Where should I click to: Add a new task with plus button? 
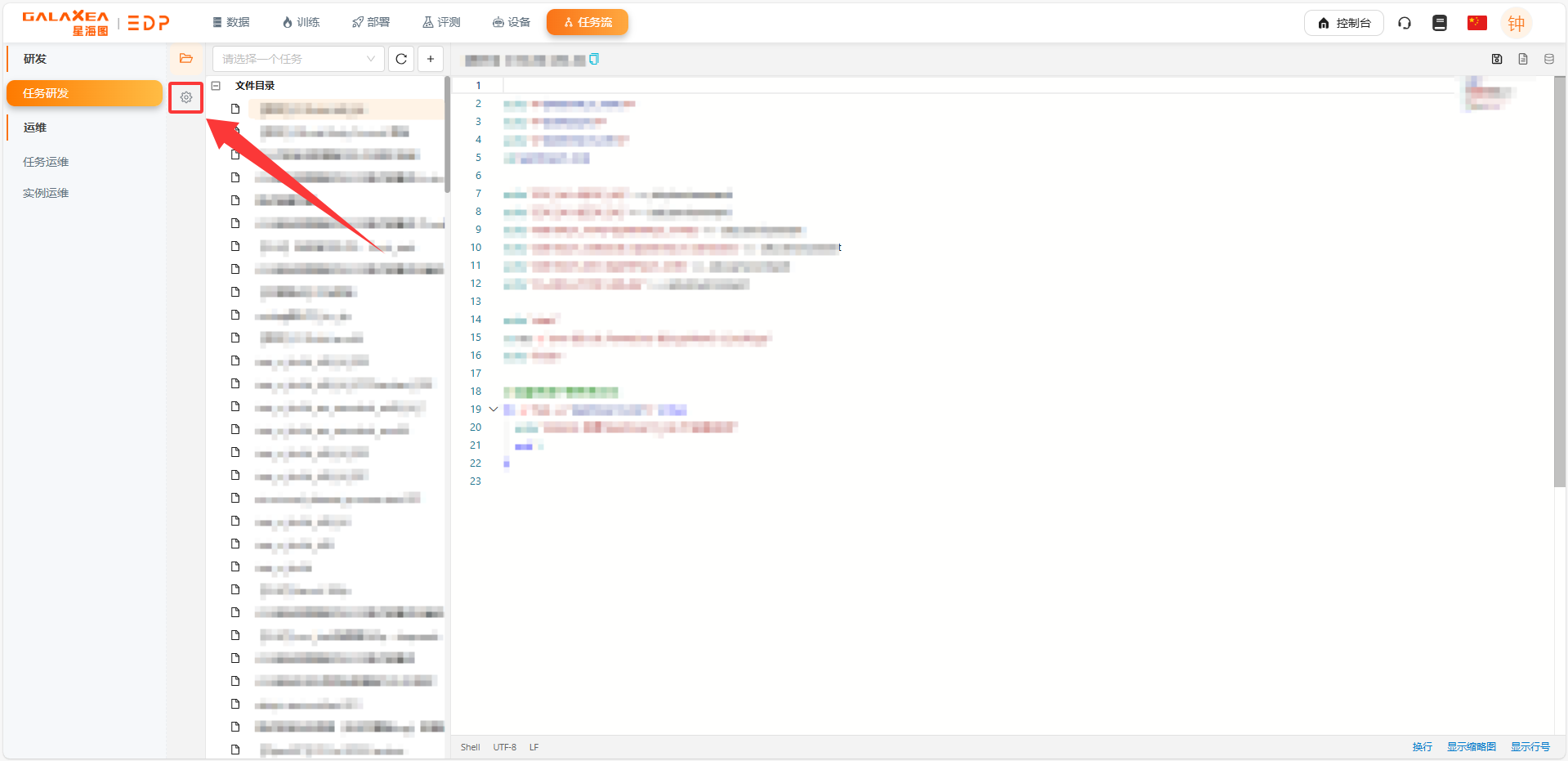click(x=431, y=59)
